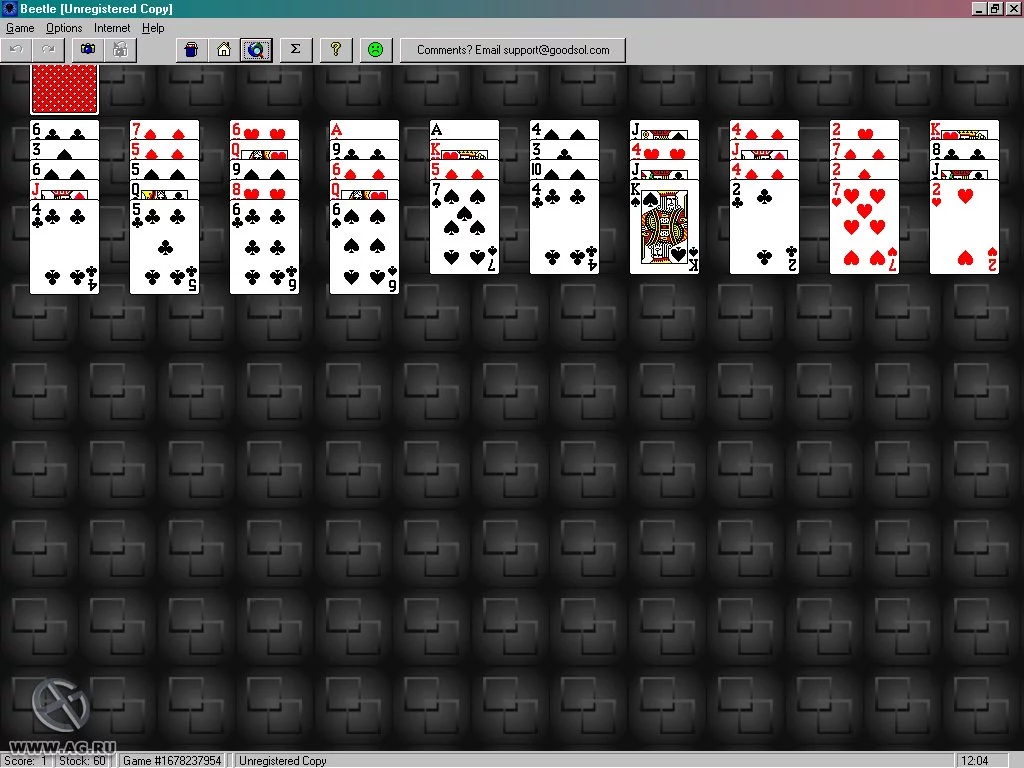Screen dimensions: 1024x768
Task: Open statistics with the sigma icon
Action: [295, 50]
